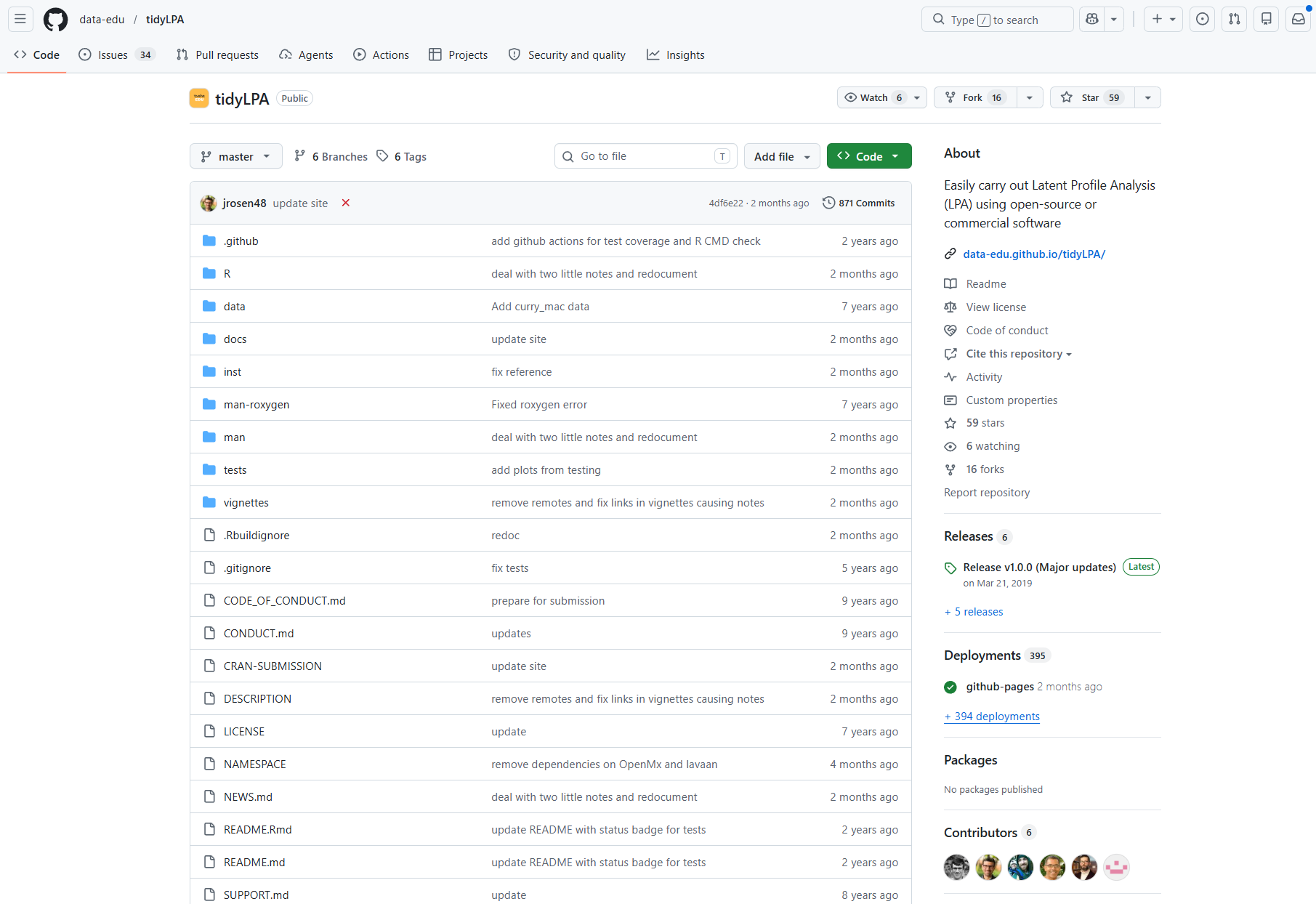Image resolution: width=1316 pixels, height=904 pixels.
Task: Click jrosen48's avatar on latest commit
Action: pos(209,203)
